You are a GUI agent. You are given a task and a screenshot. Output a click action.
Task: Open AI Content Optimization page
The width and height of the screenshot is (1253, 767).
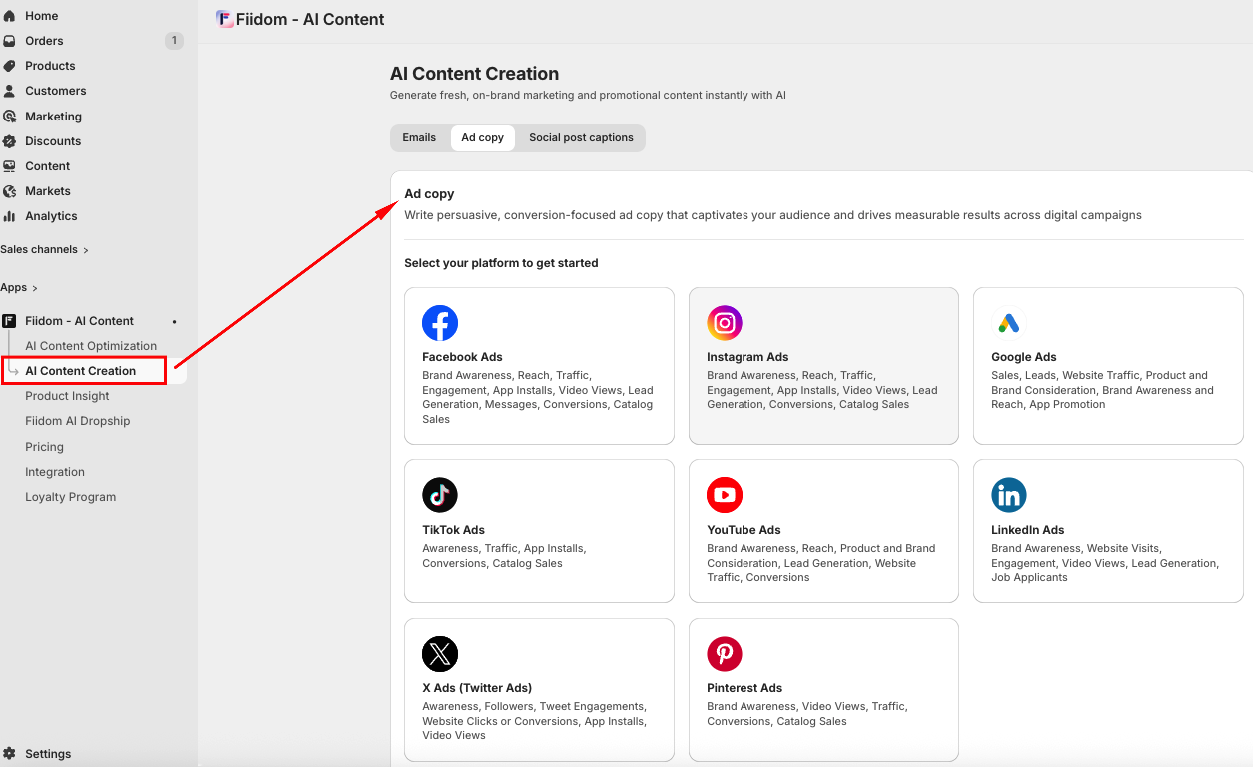(91, 346)
